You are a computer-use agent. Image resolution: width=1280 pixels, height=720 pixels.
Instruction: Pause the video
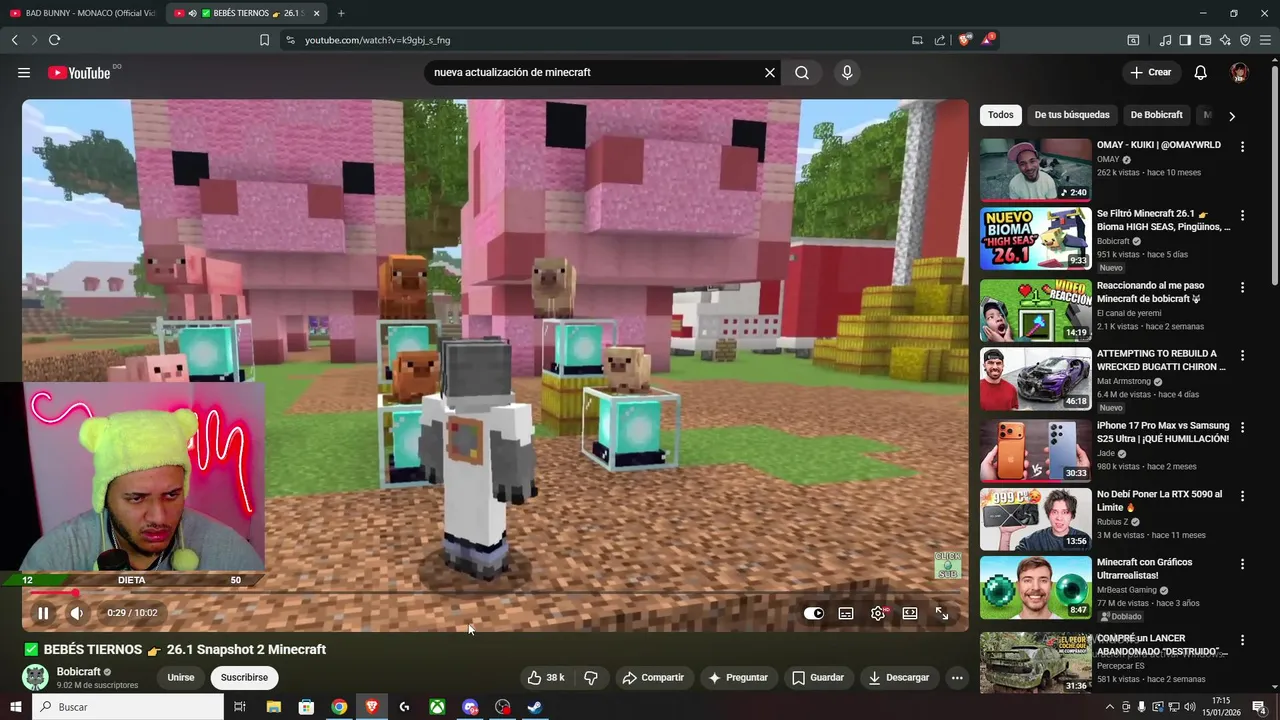43,613
